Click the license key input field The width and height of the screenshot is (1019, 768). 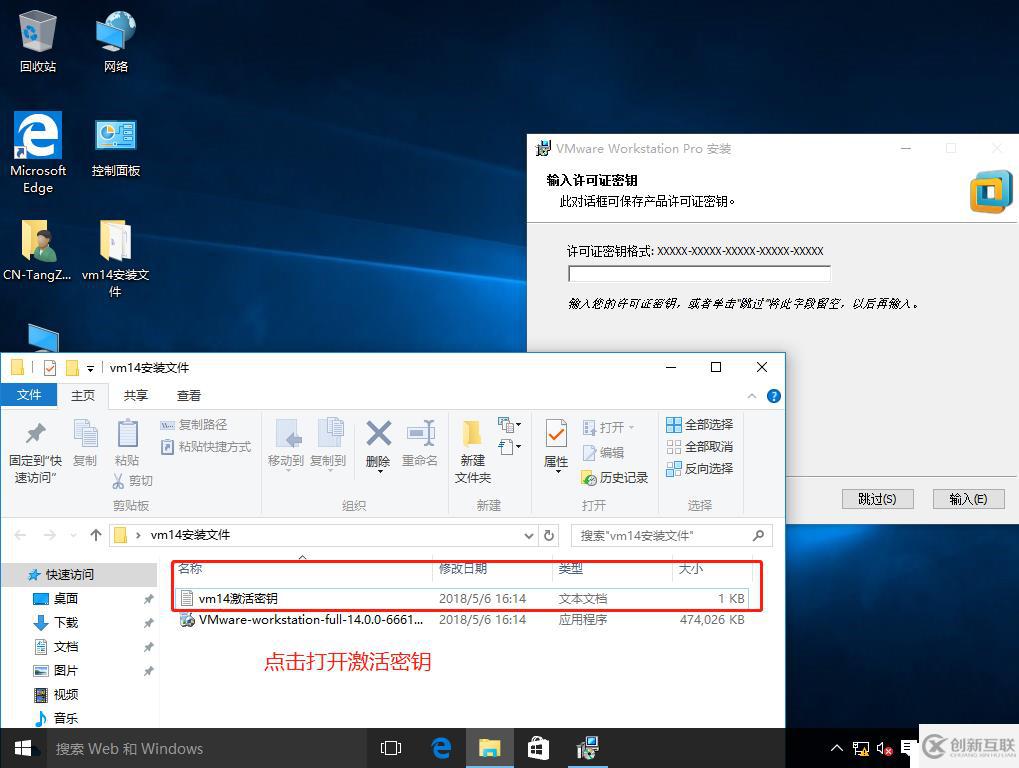pyautogui.click(x=699, y=274)
